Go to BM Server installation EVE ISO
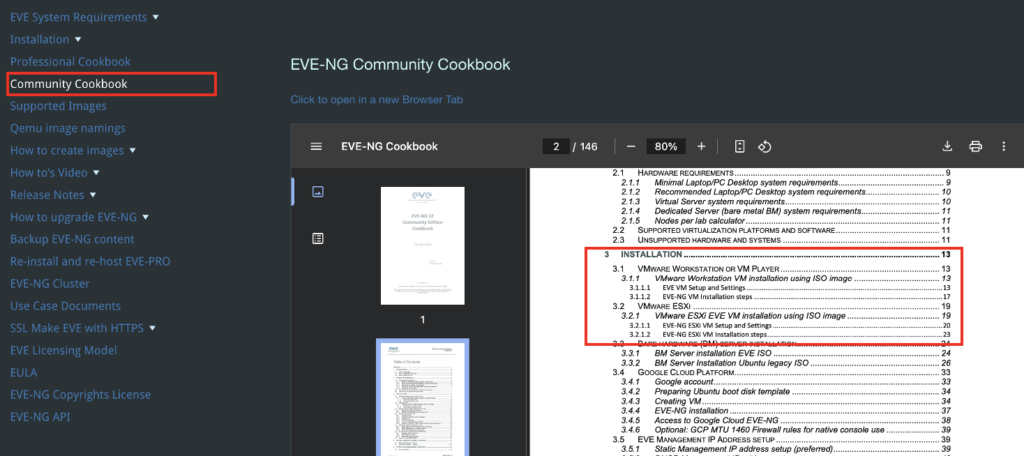The height and width of the screenshot is (456, 1024). pyautogui.click(x=785, y=353)
